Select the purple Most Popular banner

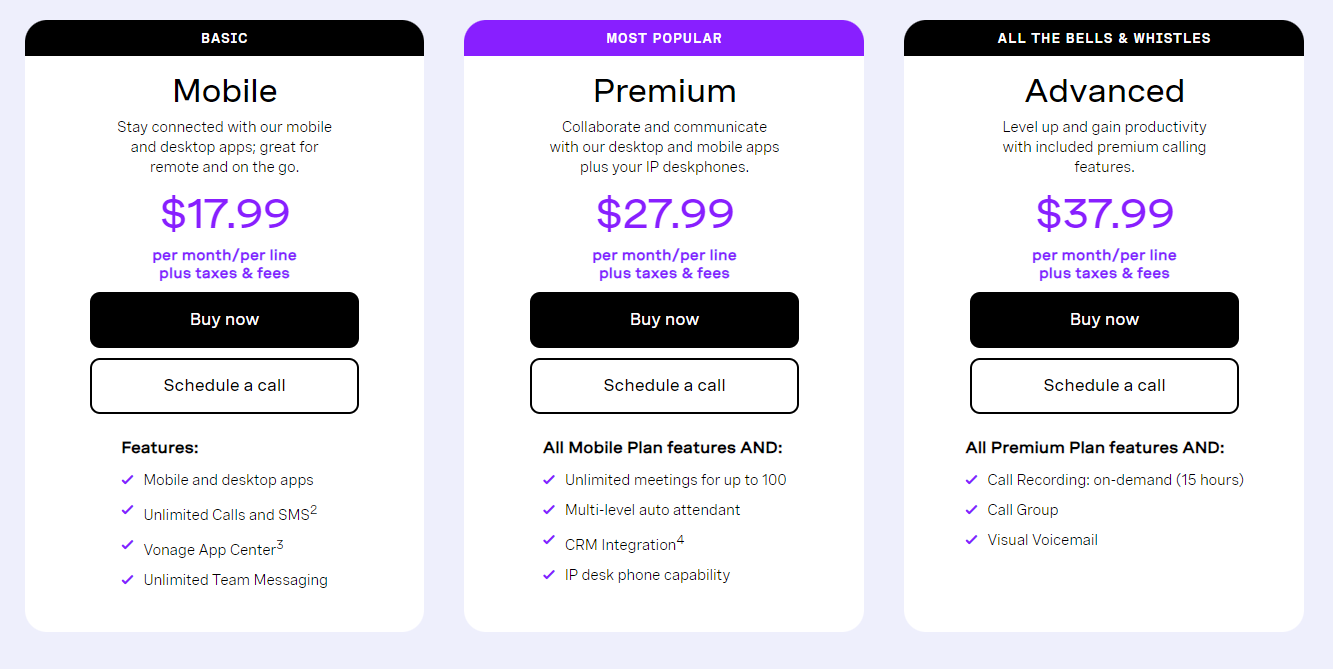(664, 38)
